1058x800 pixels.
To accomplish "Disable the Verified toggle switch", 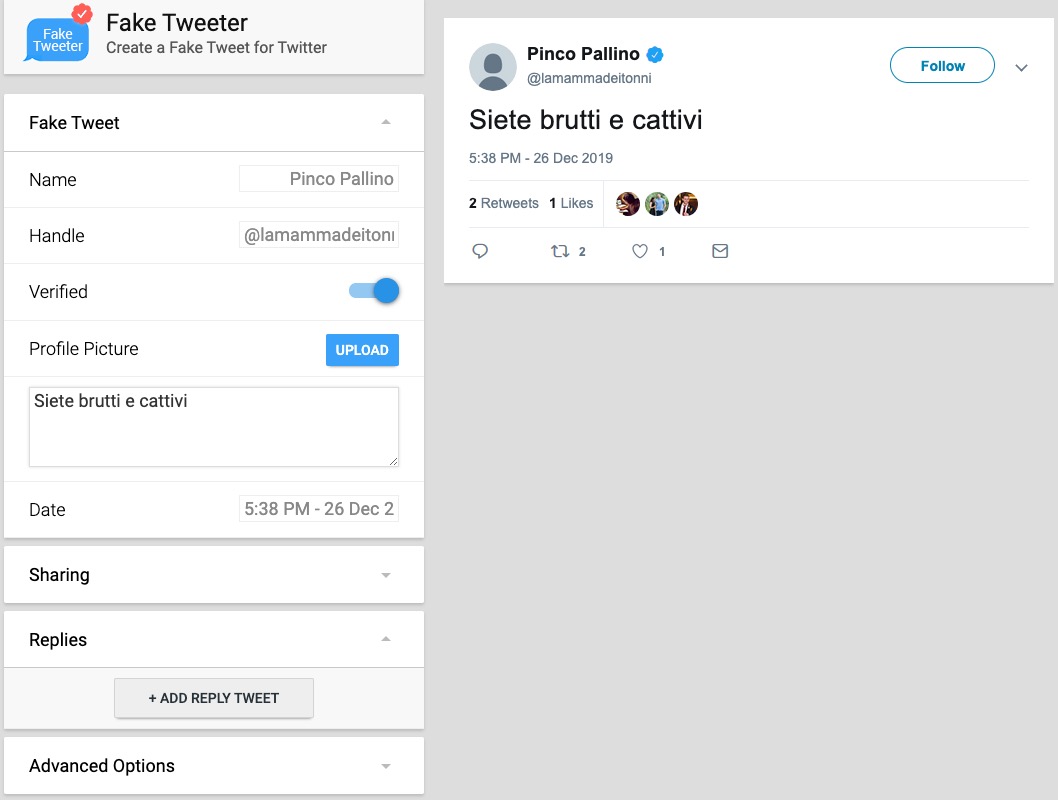I will point(375,291).
